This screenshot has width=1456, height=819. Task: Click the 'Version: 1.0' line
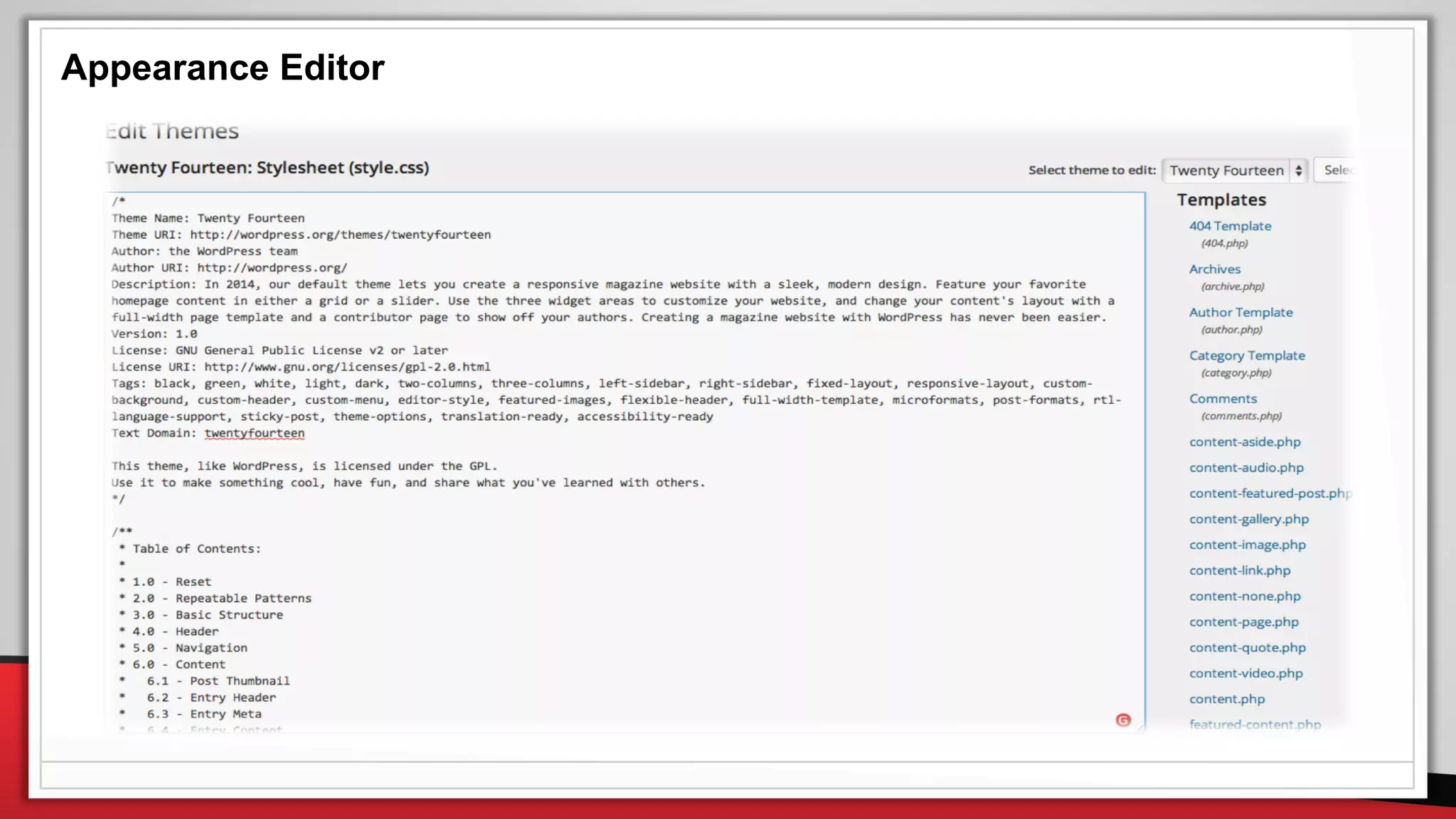(154, 334)
